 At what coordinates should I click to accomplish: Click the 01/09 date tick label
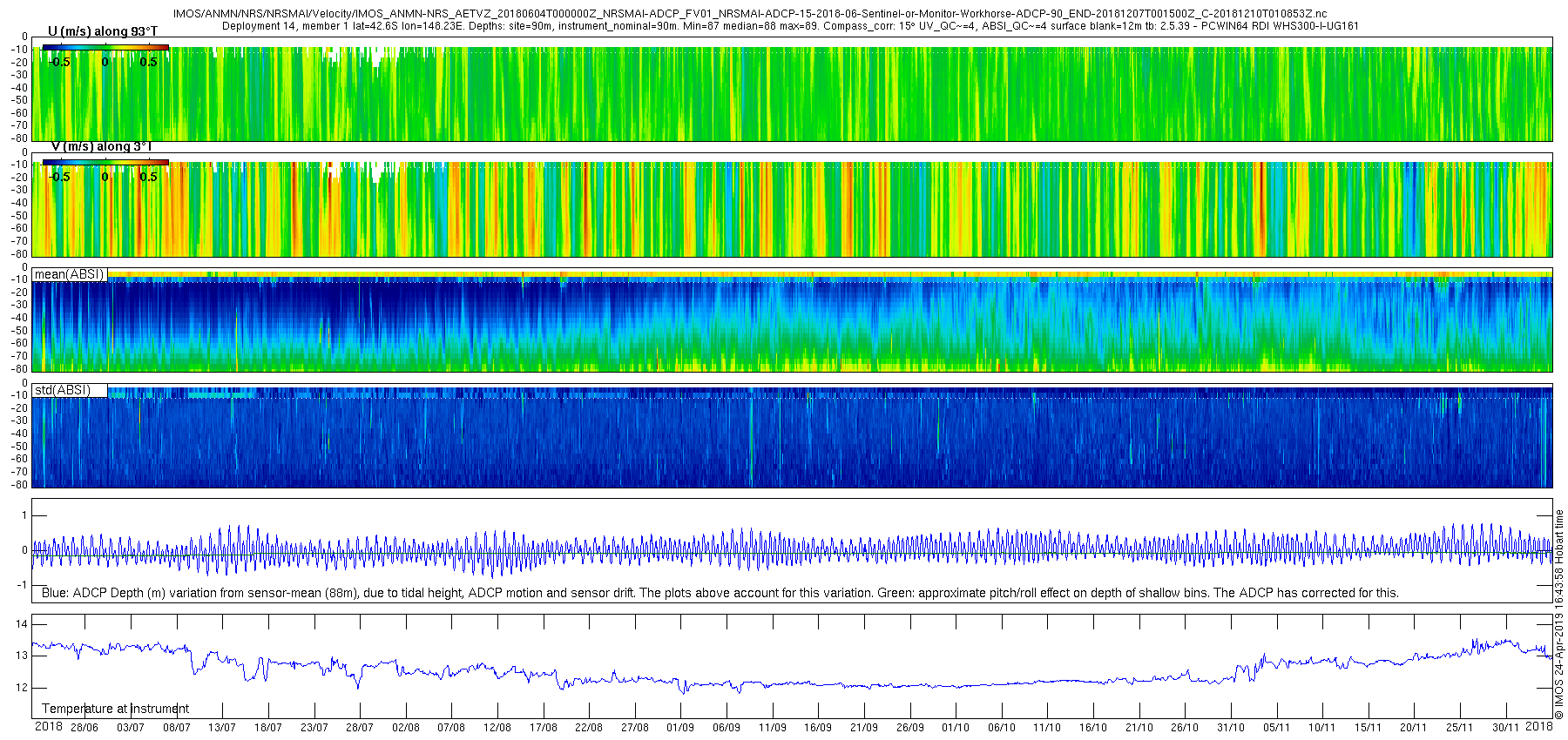point(680,728)
